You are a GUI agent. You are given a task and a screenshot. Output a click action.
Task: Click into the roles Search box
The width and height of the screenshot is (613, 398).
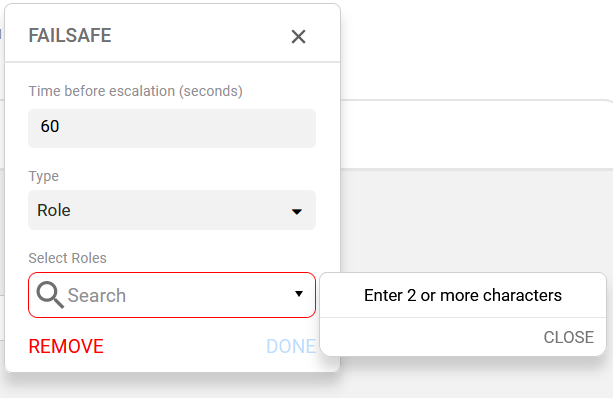pos(172,295)
